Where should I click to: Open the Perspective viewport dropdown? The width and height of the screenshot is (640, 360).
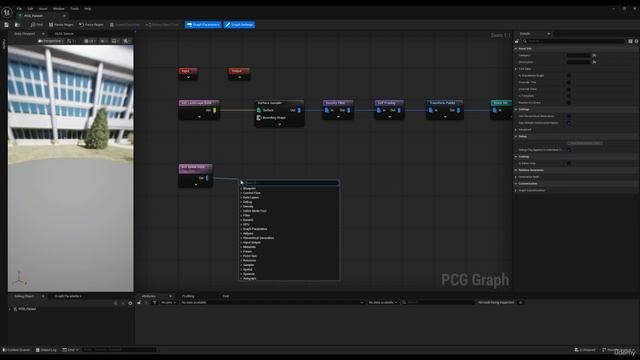point(50,41)
